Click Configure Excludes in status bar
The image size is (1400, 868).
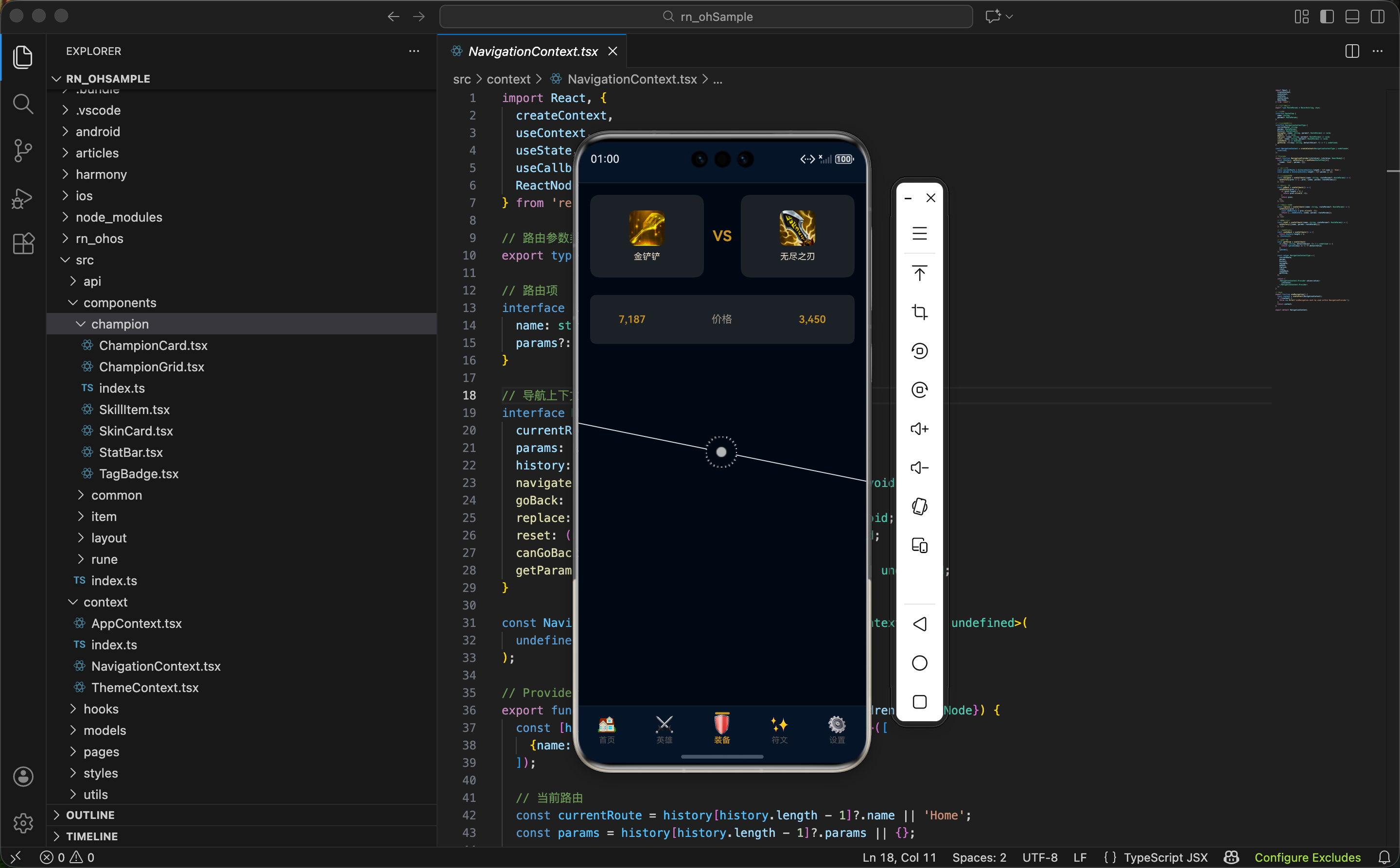(1307, 857)
